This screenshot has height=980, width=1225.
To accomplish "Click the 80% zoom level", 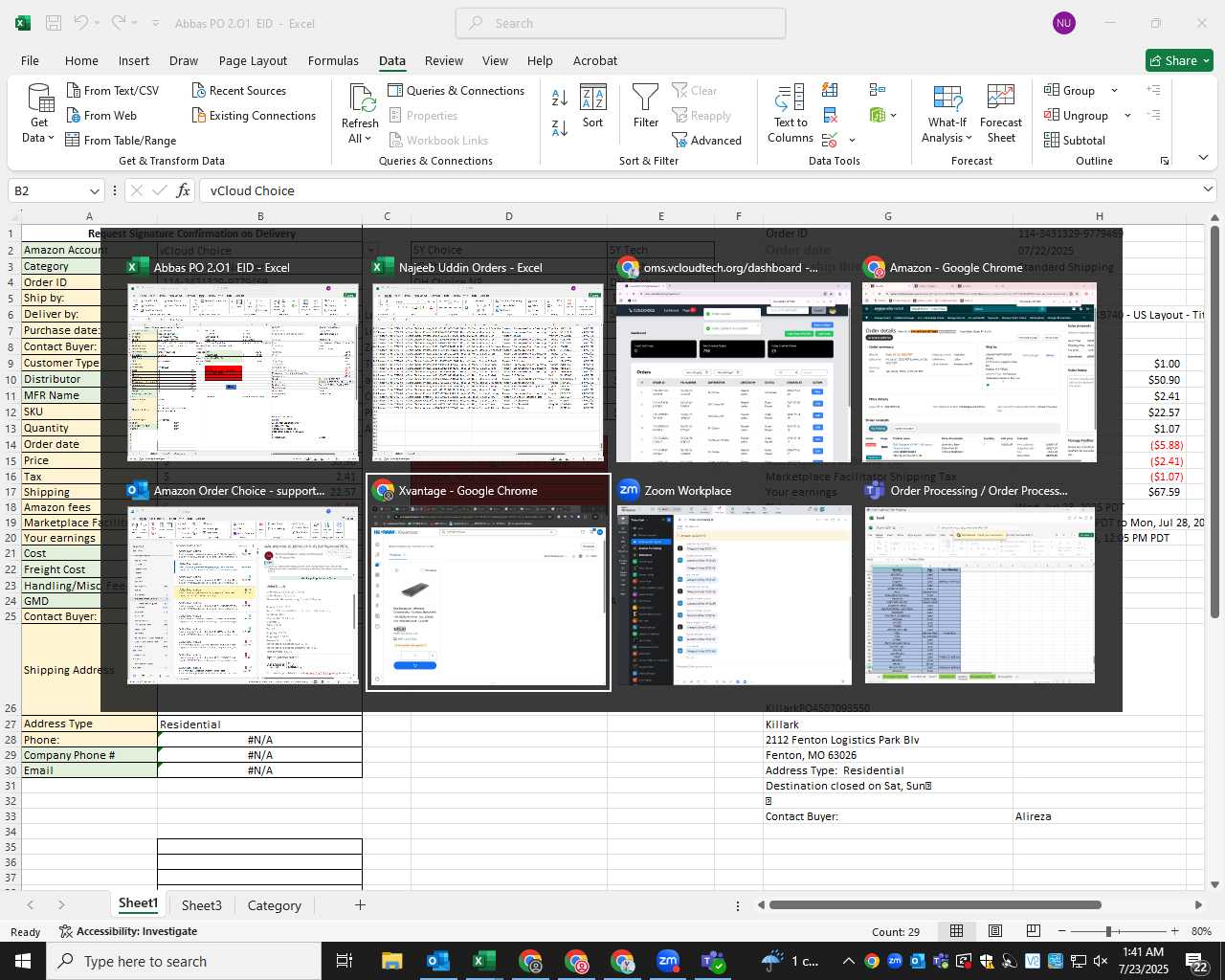I will [1201, 931].
